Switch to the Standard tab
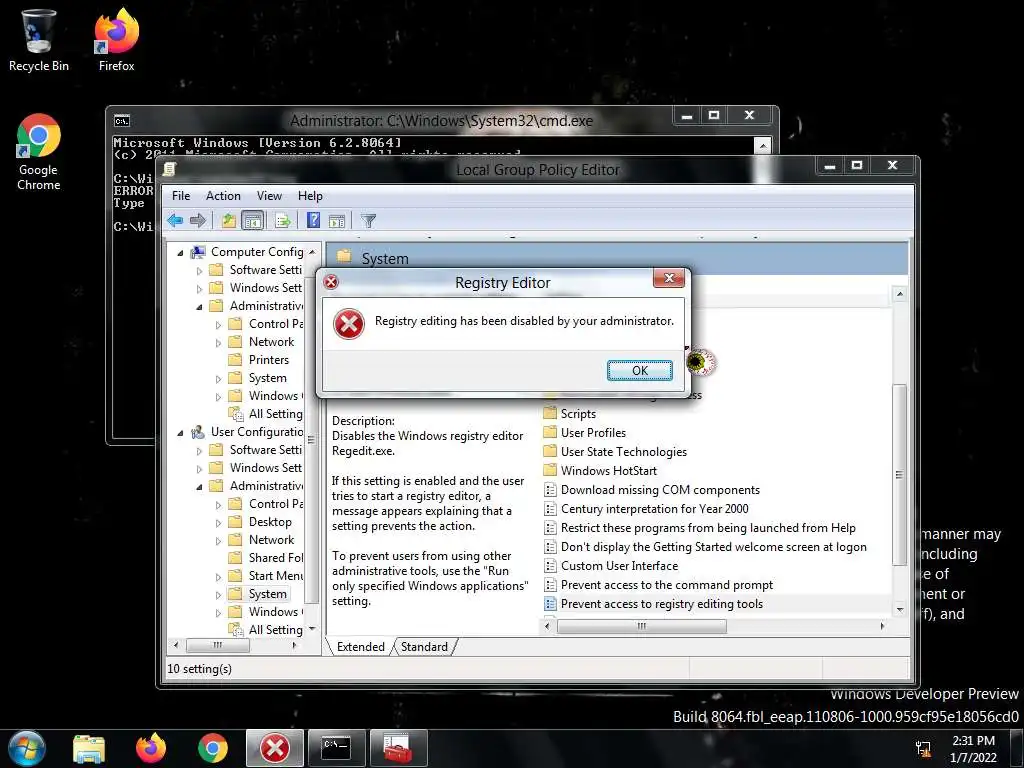1024x768 pixels. click(x=424, y=647)
